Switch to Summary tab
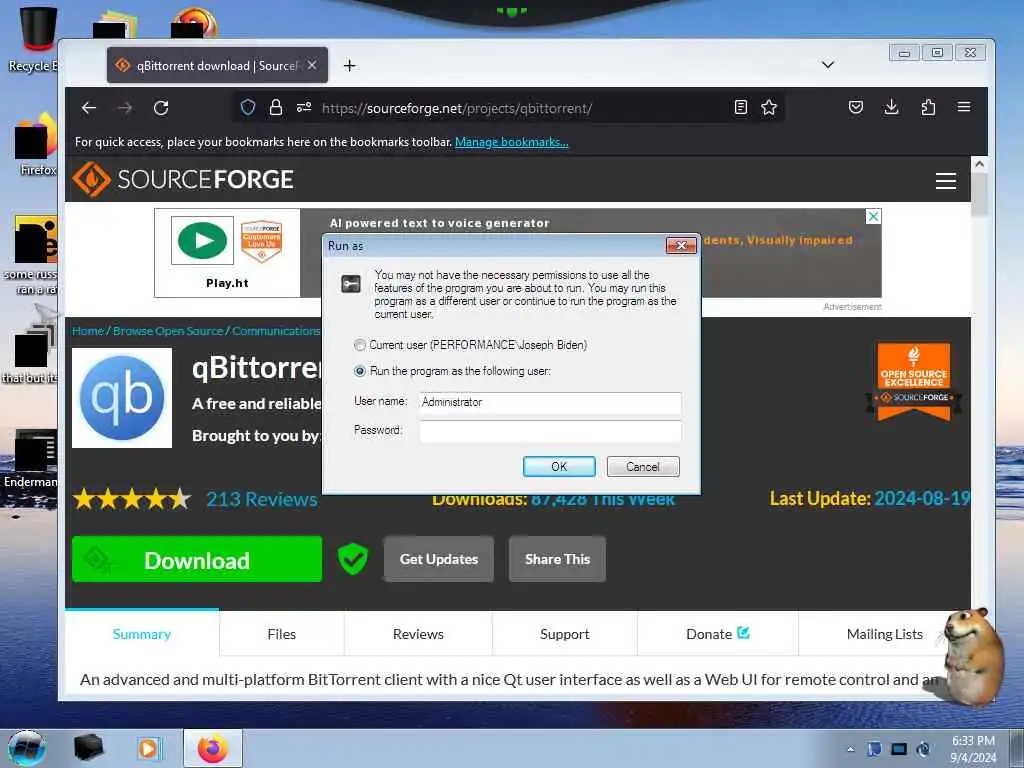Screen dimensions: 1024x768 pos(142,633)
